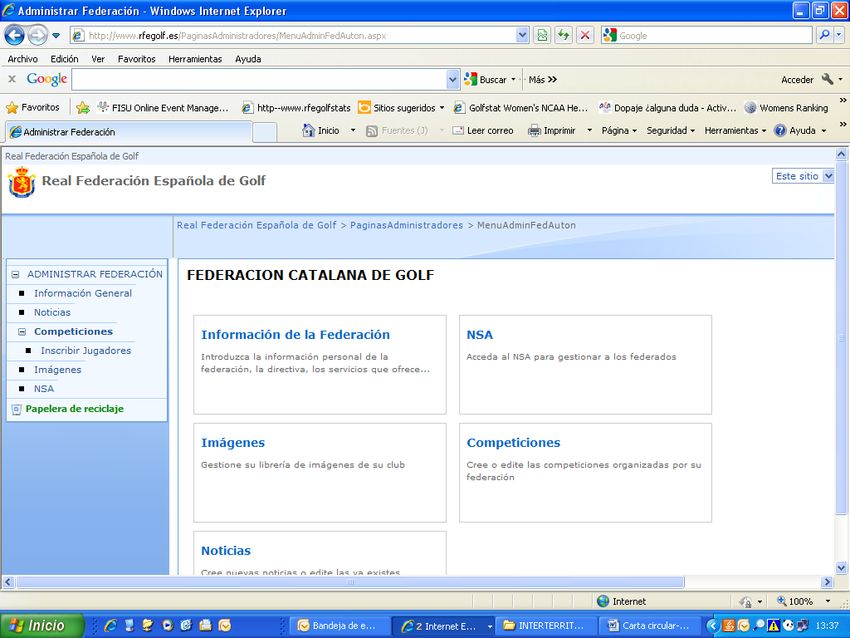Click the Stop loading X icon
Viewport: 850px width, 638px height.
(x=585, y=35)
